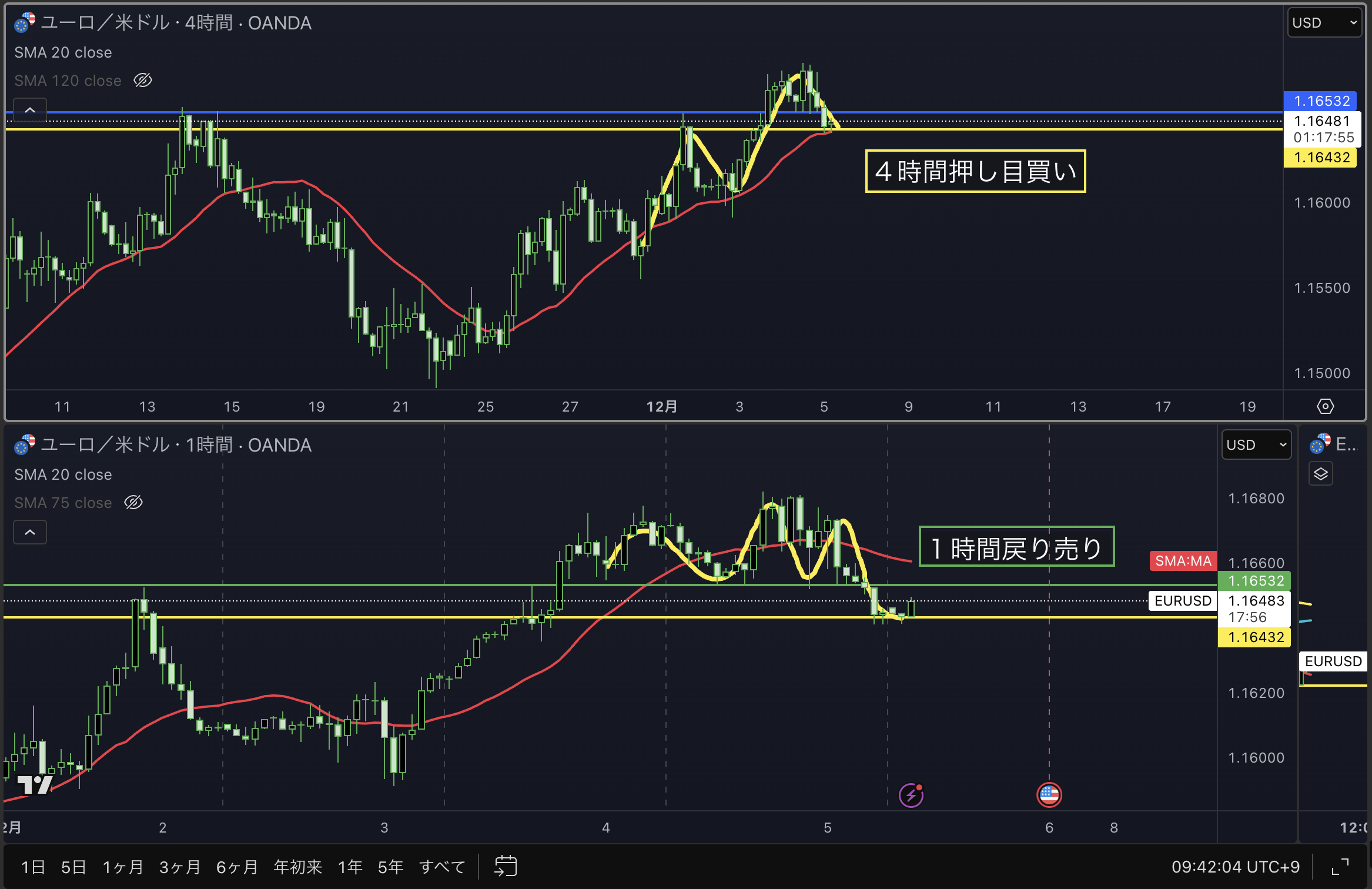Select the SMA 20 close legend in the lower chart
The height and width of the screenshot is (889, 1372).
tap(63, 474)
